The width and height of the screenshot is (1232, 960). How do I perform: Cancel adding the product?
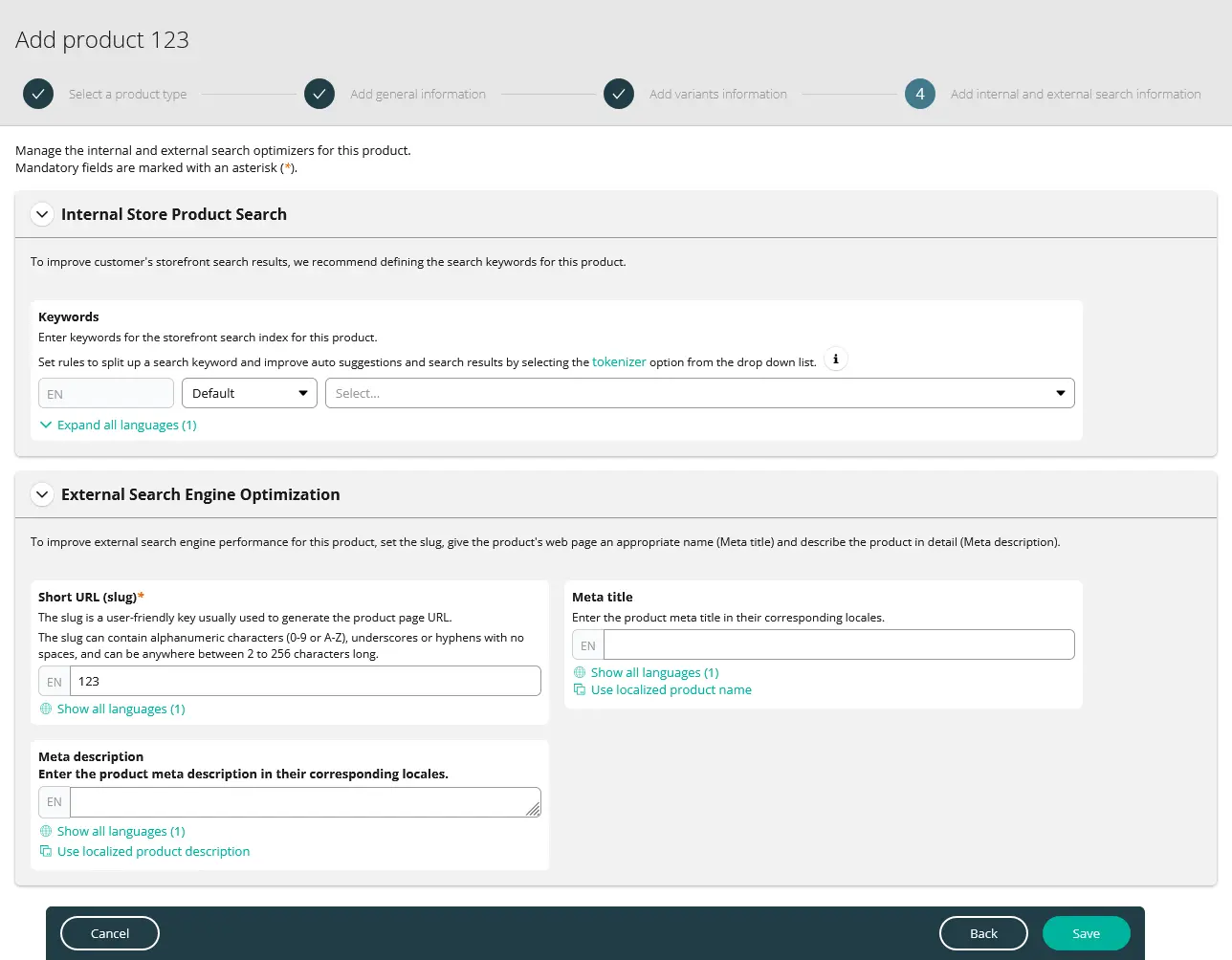click(109, 933)
